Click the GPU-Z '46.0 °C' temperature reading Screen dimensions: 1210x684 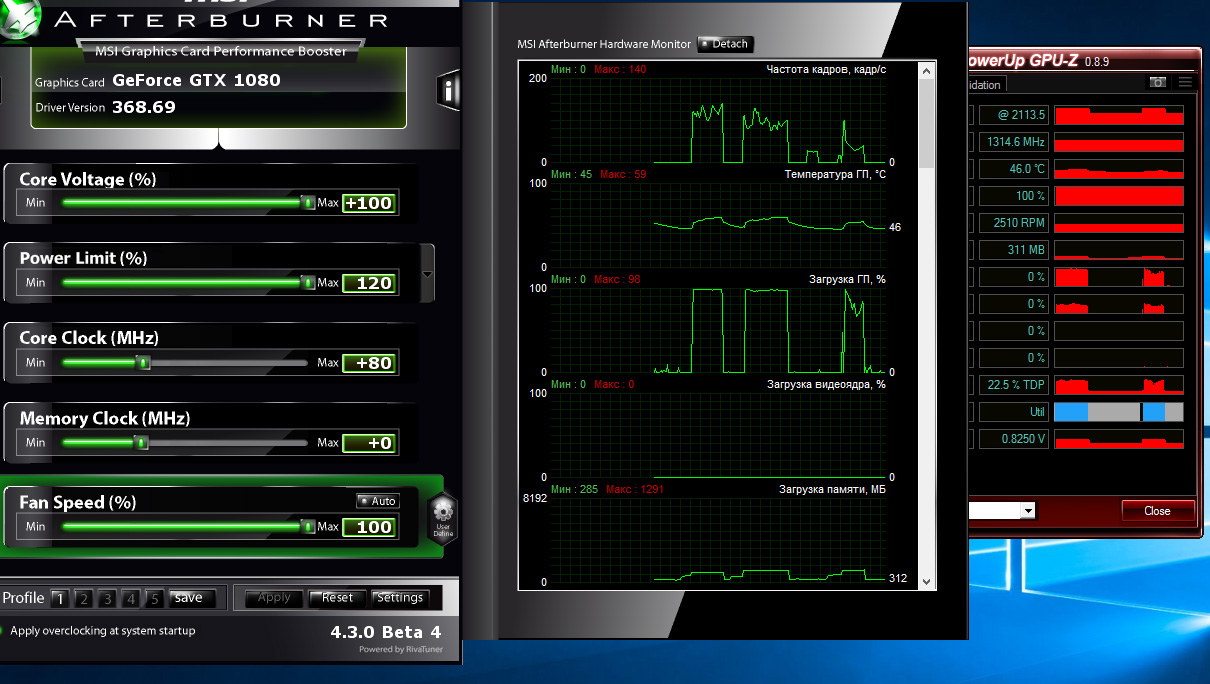(1014, 169)
